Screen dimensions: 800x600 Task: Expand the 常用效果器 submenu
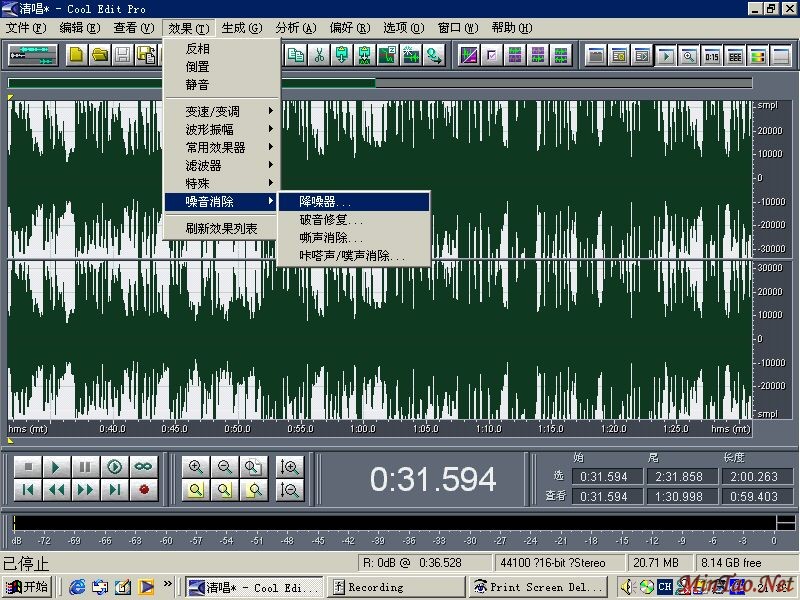point(215,147)
